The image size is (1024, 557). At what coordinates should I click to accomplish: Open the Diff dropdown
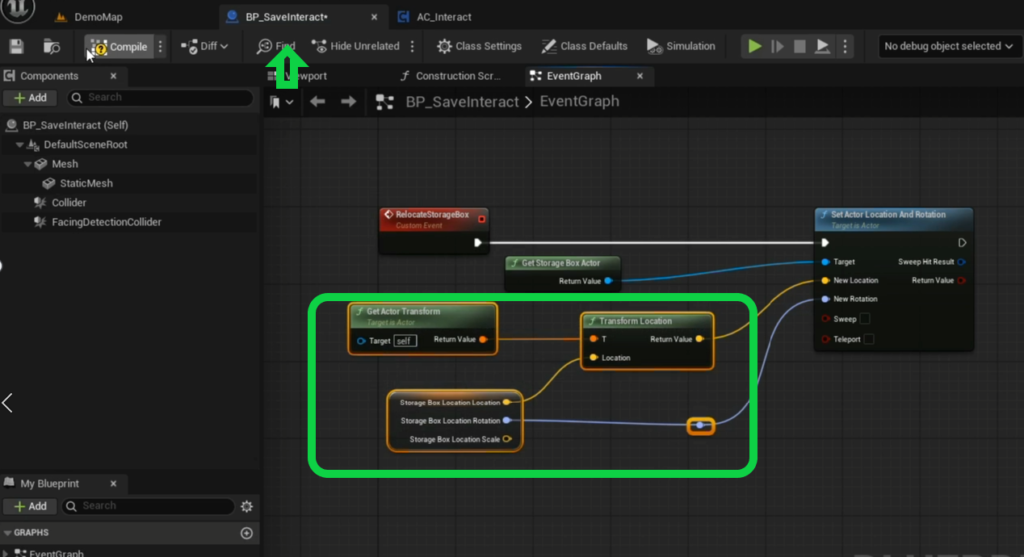click(204, 46)
